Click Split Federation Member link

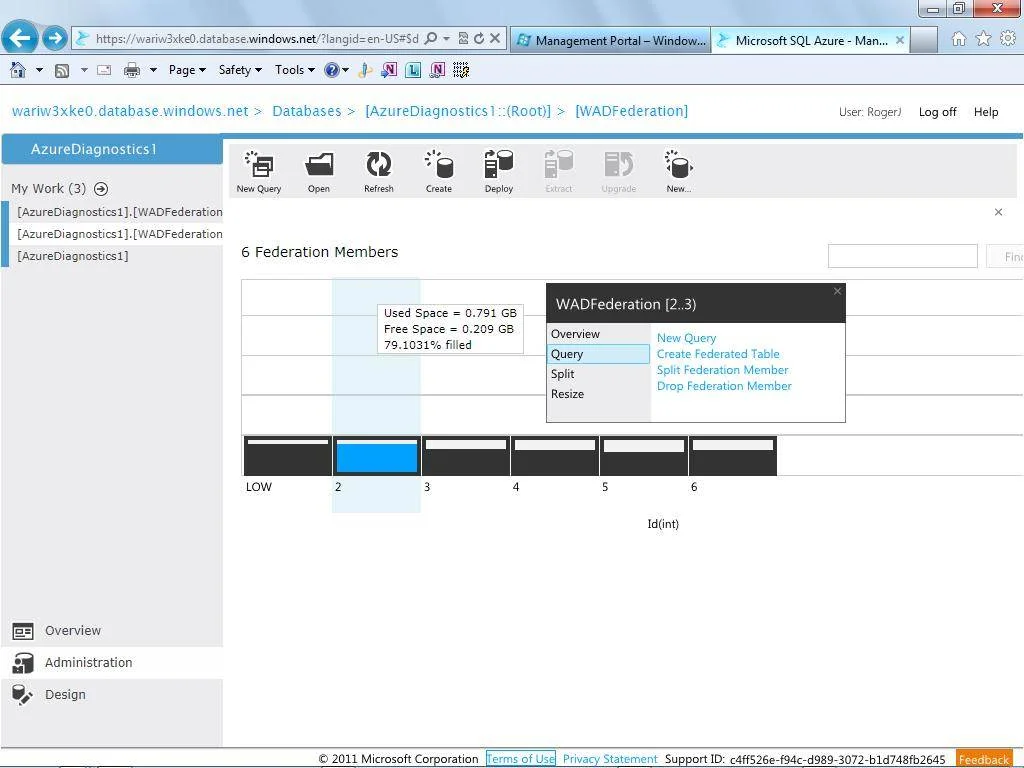[722, 370]
